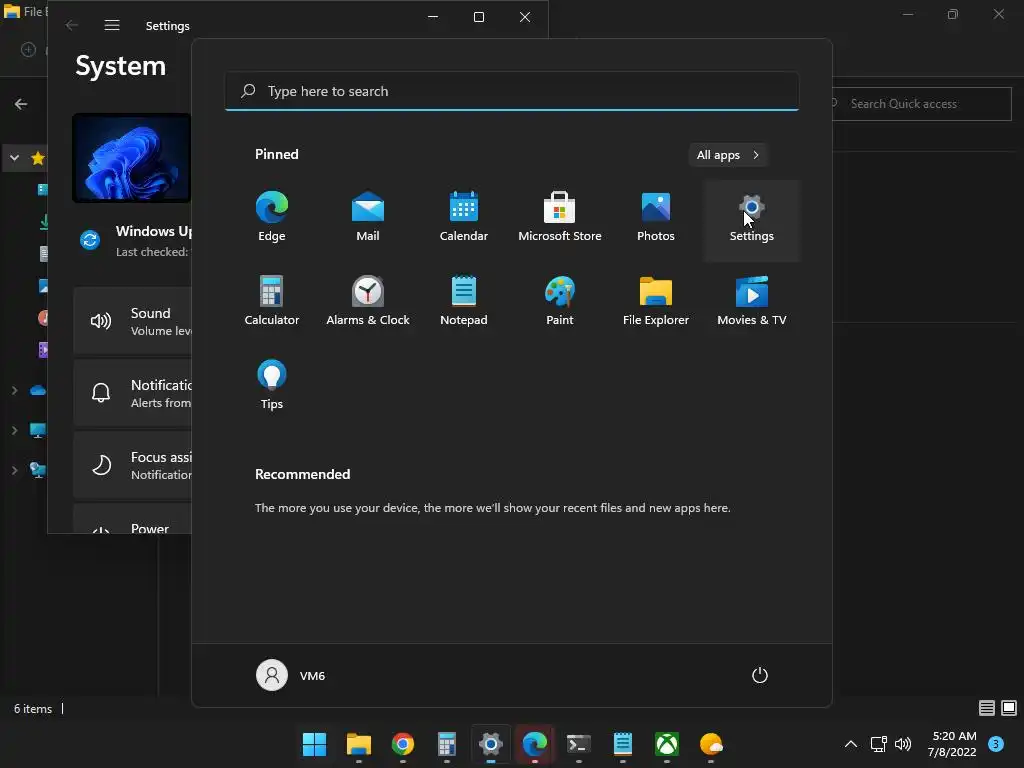Expand This PC node in File Explorer
Image resolution: width=1024 pixels, height=768 pixels.
[14, 431]
